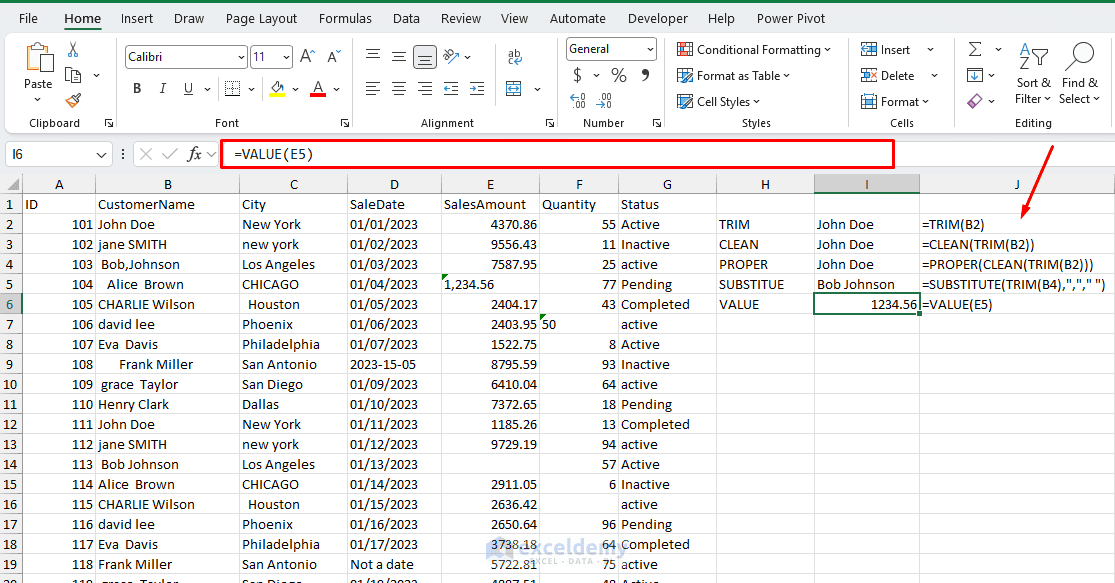Apply yellow fill color

point(277,89)
